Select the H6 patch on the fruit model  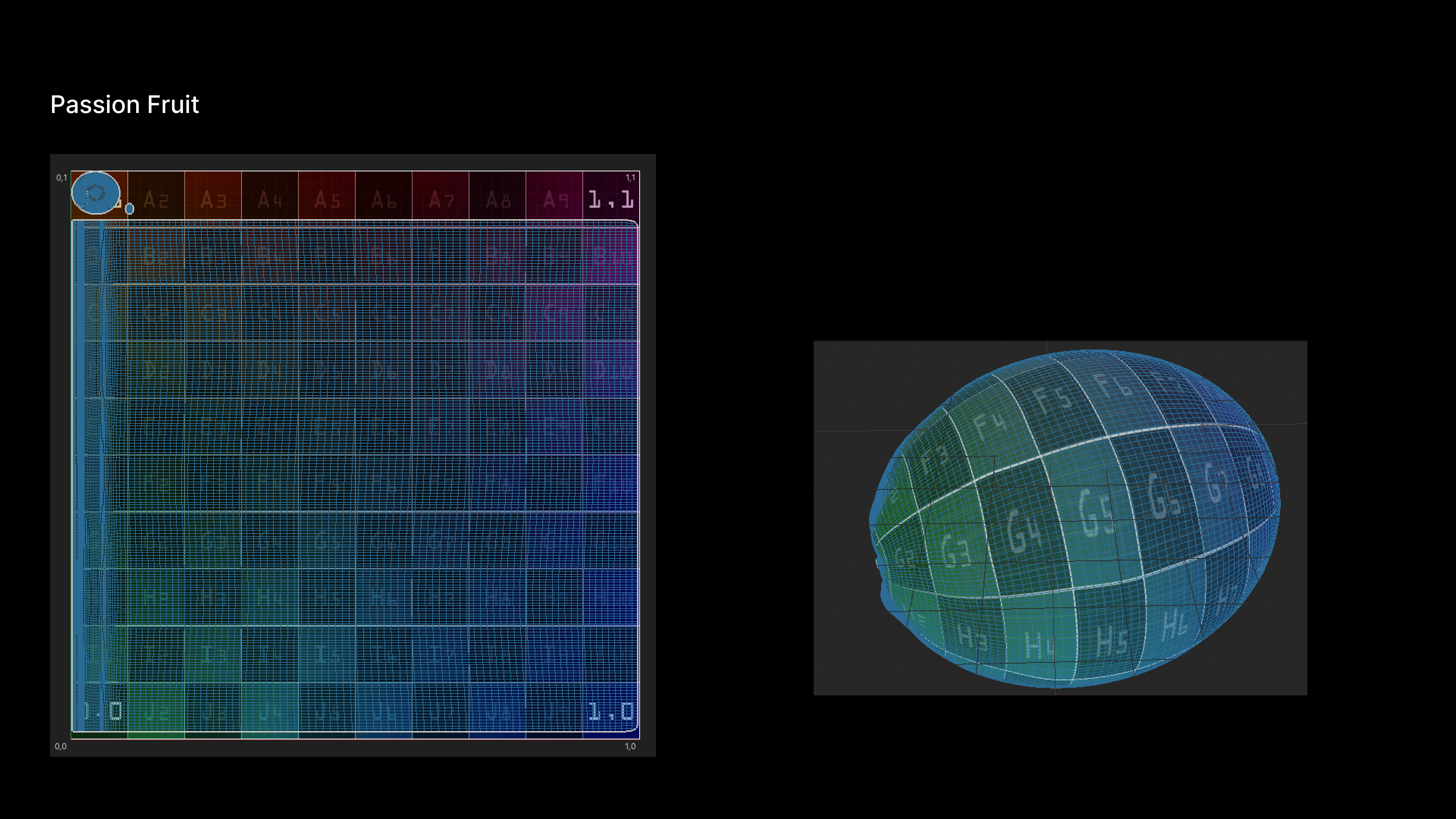1175,624
